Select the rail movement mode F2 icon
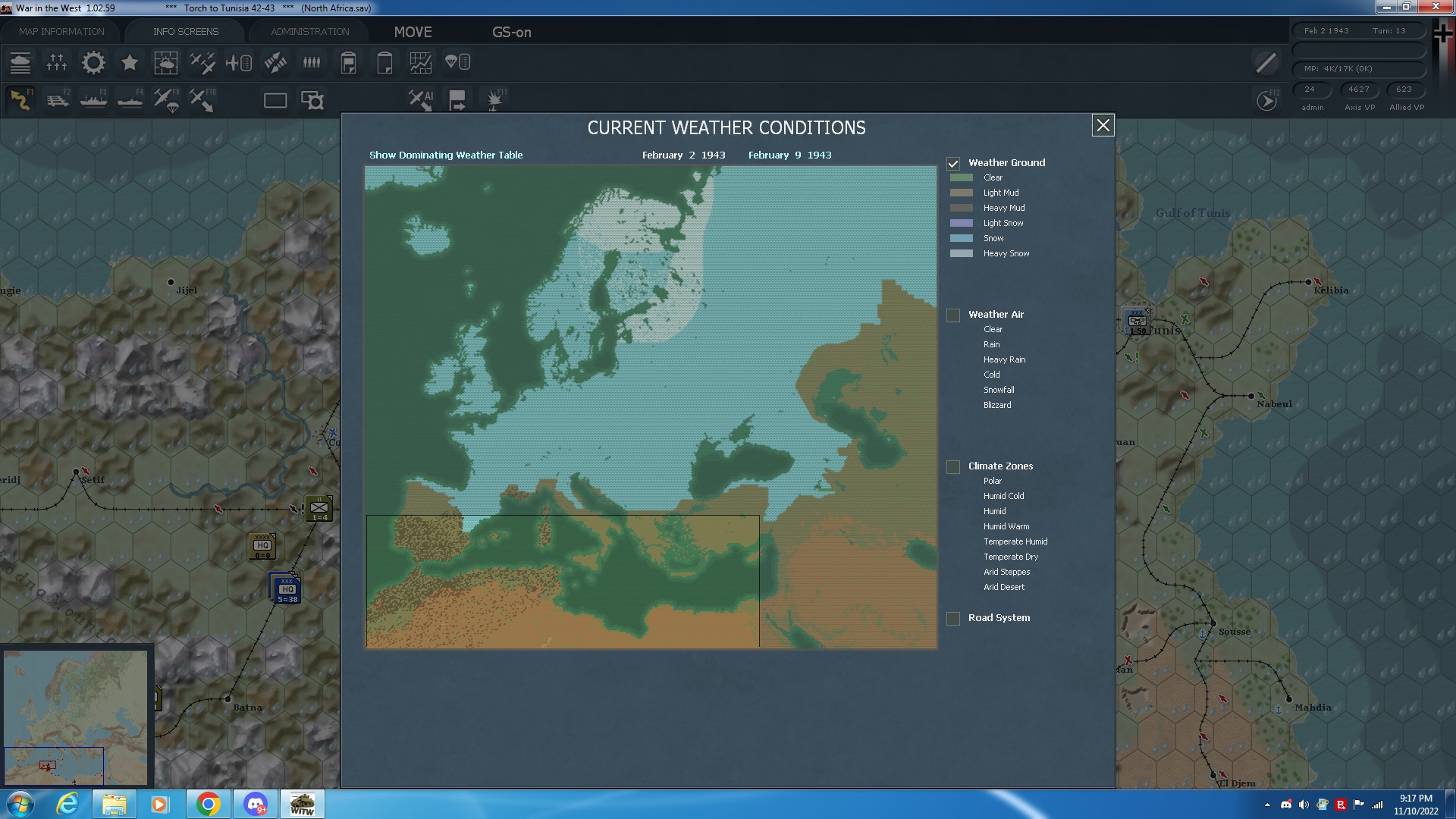The width and height of the screenshot is (1456, 819). pyautogui.click(x=58, y=100)
